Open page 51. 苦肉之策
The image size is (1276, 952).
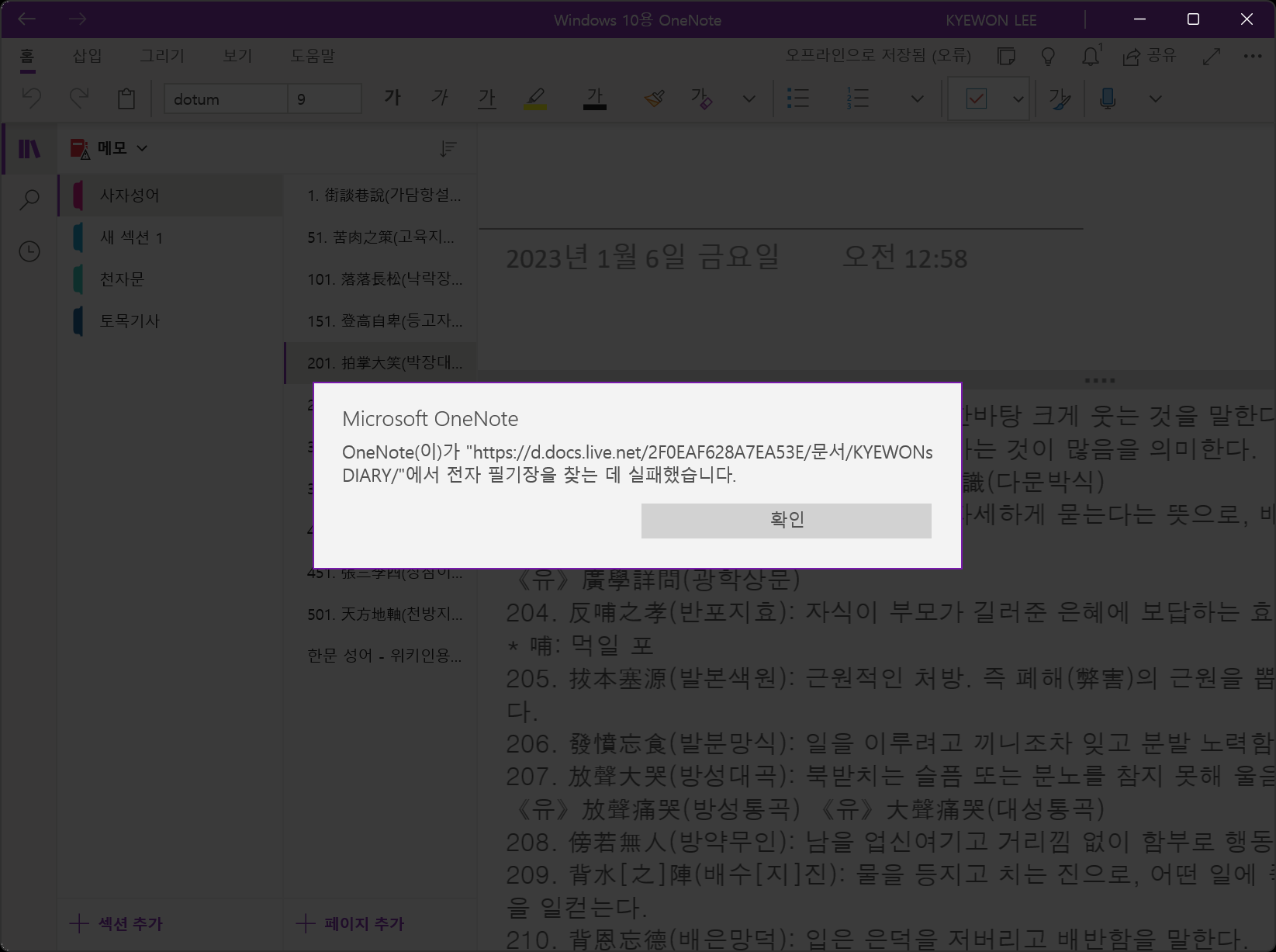click(380, 237)
